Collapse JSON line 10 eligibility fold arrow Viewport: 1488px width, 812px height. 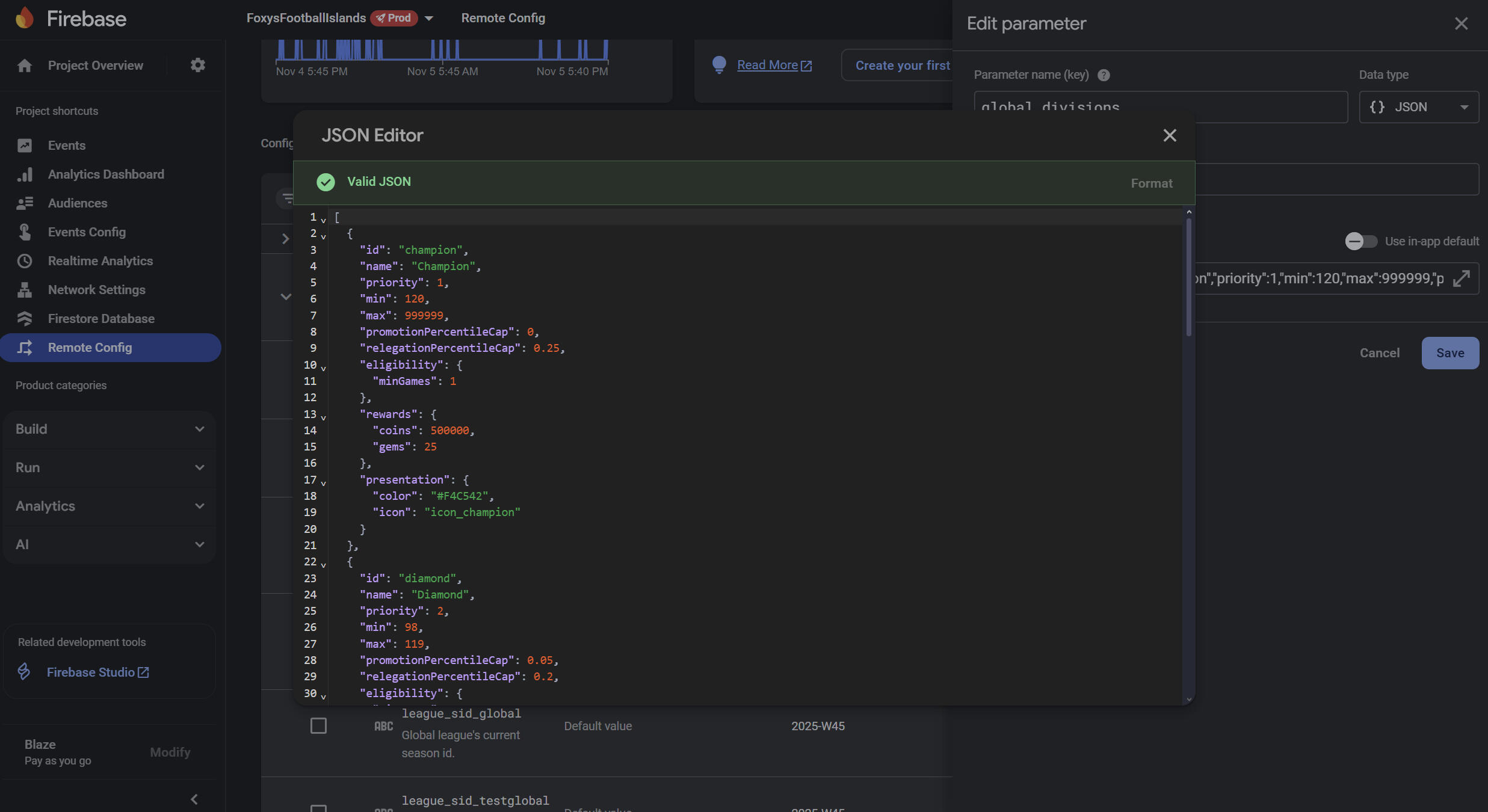[324, 368]
